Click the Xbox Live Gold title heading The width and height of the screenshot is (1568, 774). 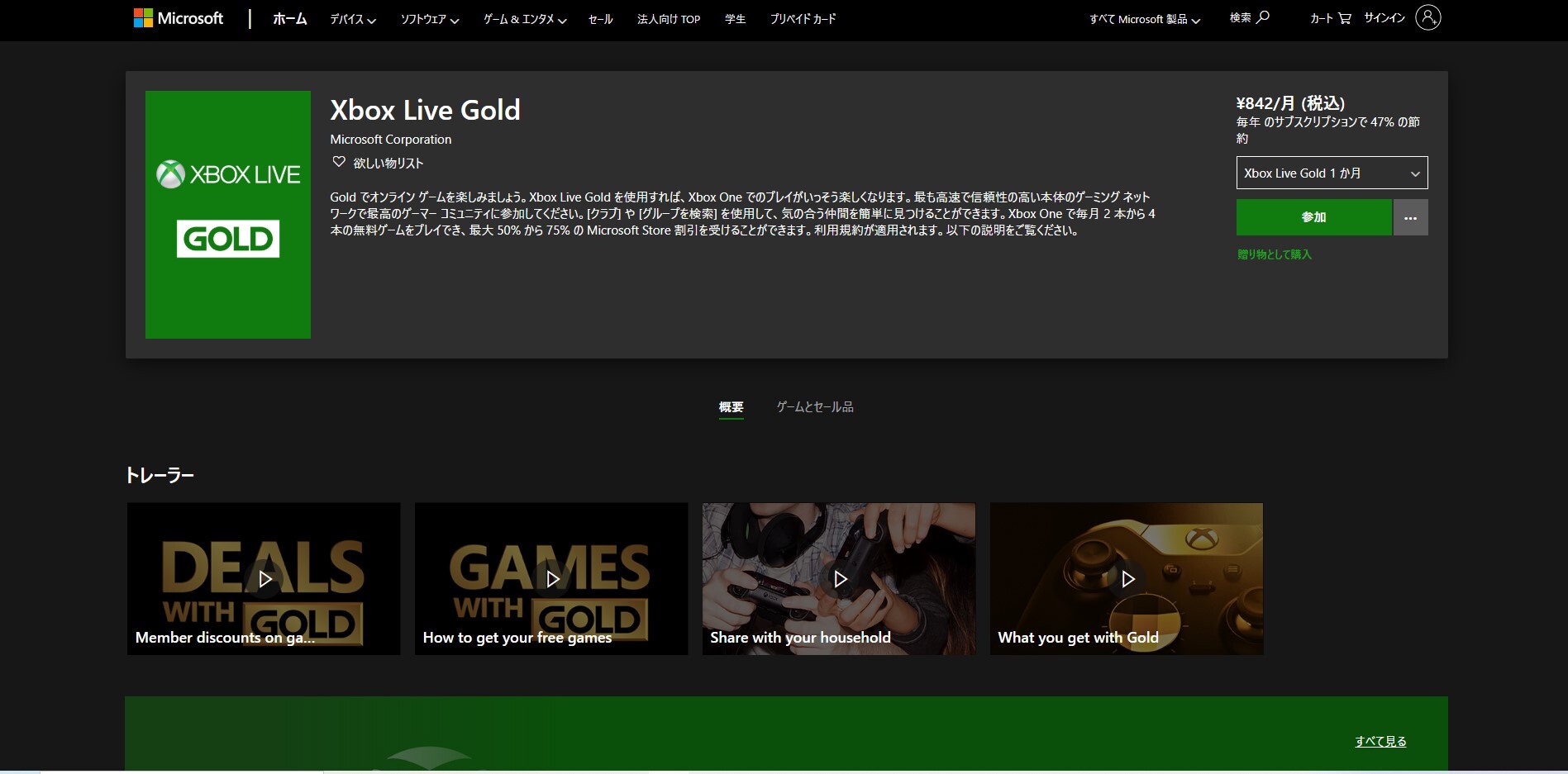[425, 110]
